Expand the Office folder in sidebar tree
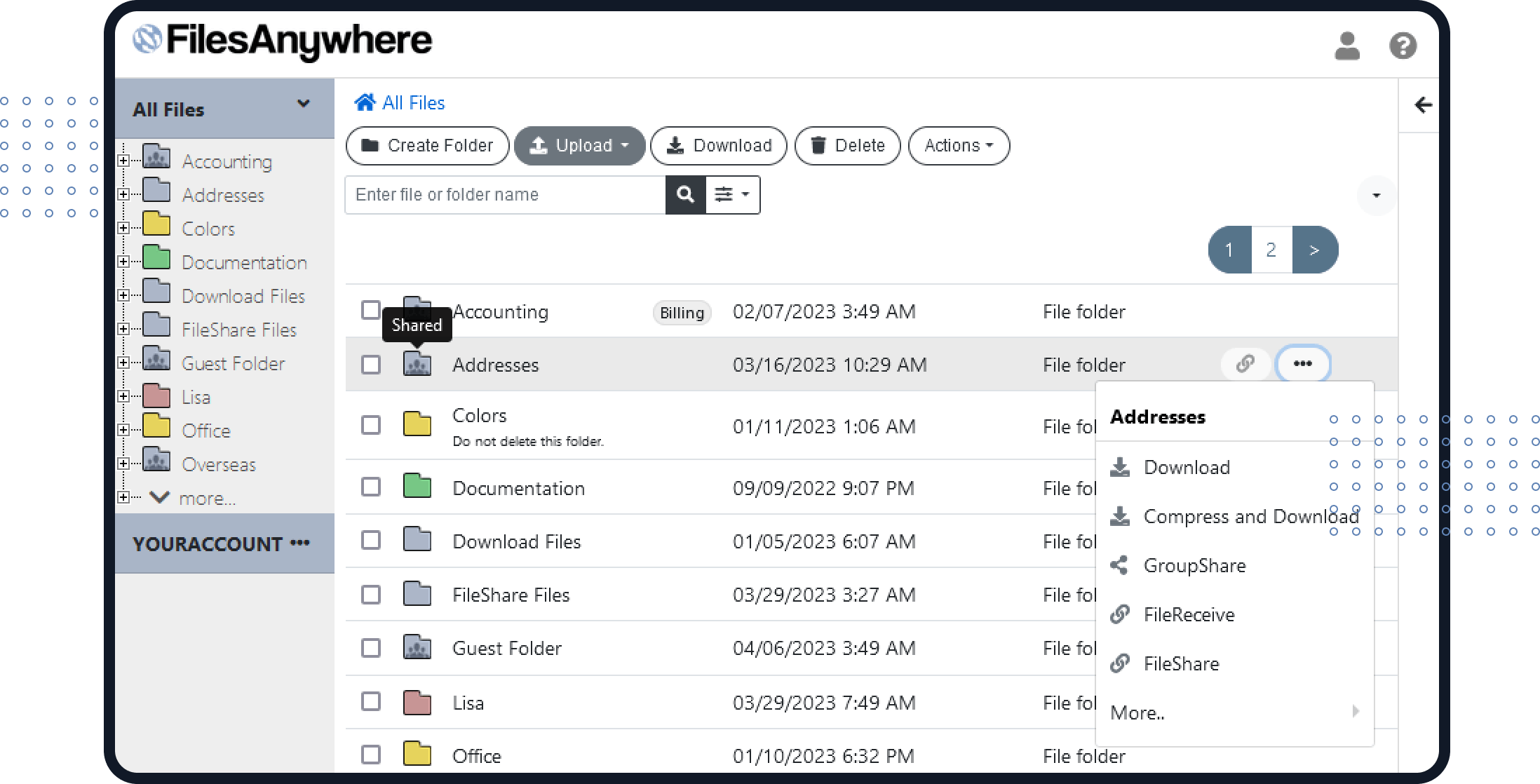This screenshot has width=1540, height=784. pyautogui.click(x=123, y=430)
